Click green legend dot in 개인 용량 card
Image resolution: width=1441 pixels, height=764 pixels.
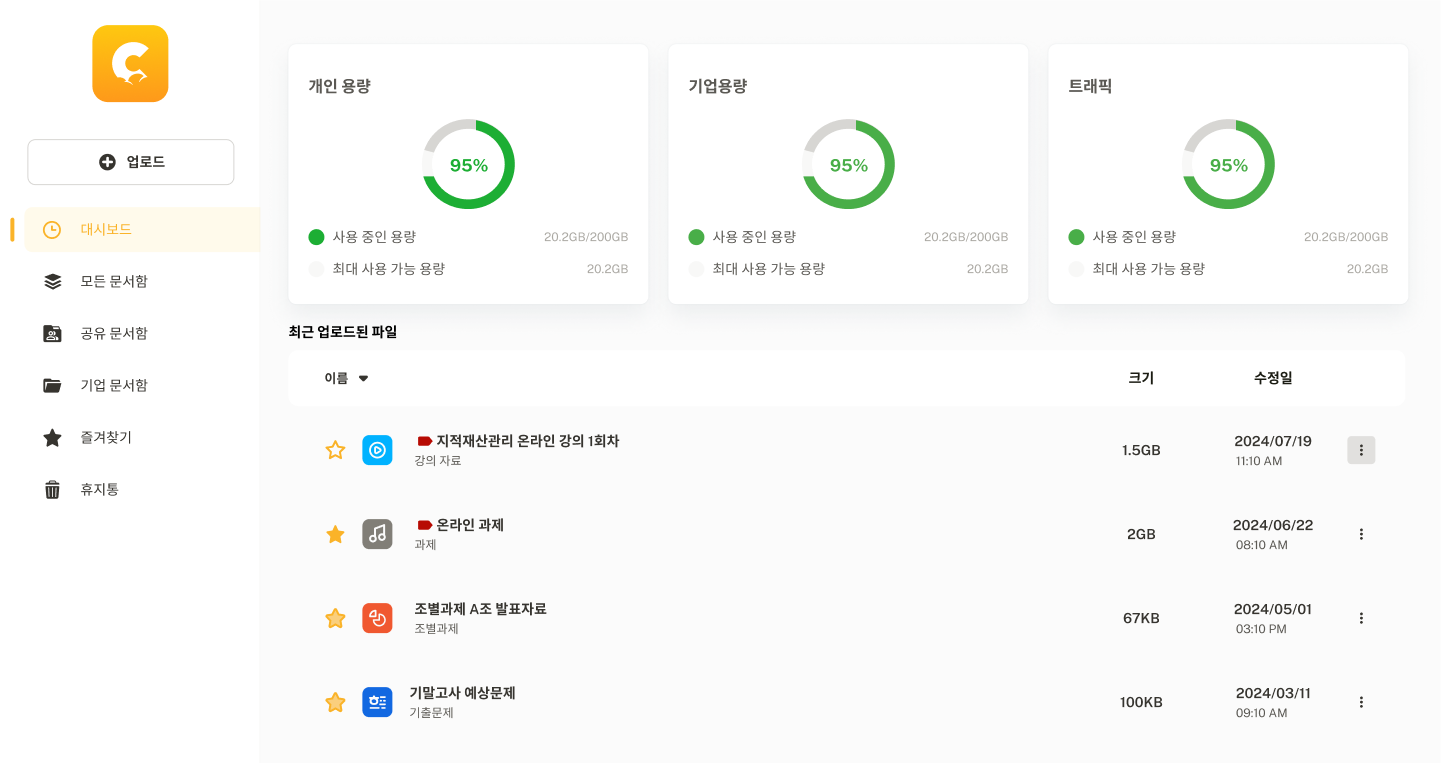317,237
